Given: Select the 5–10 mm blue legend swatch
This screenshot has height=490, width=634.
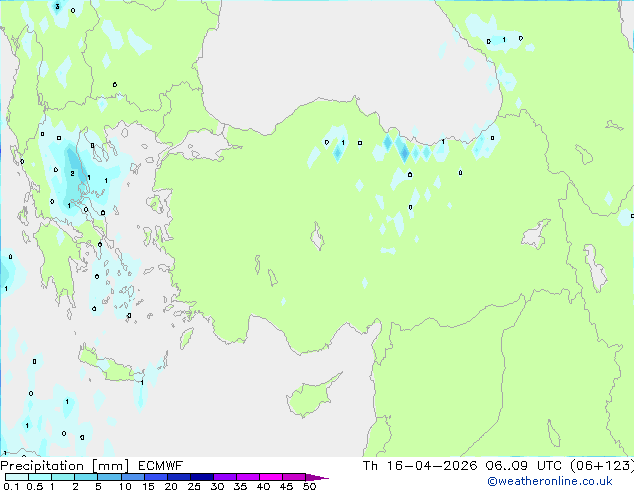Looking at the screenshot, I should pos(109,477).
